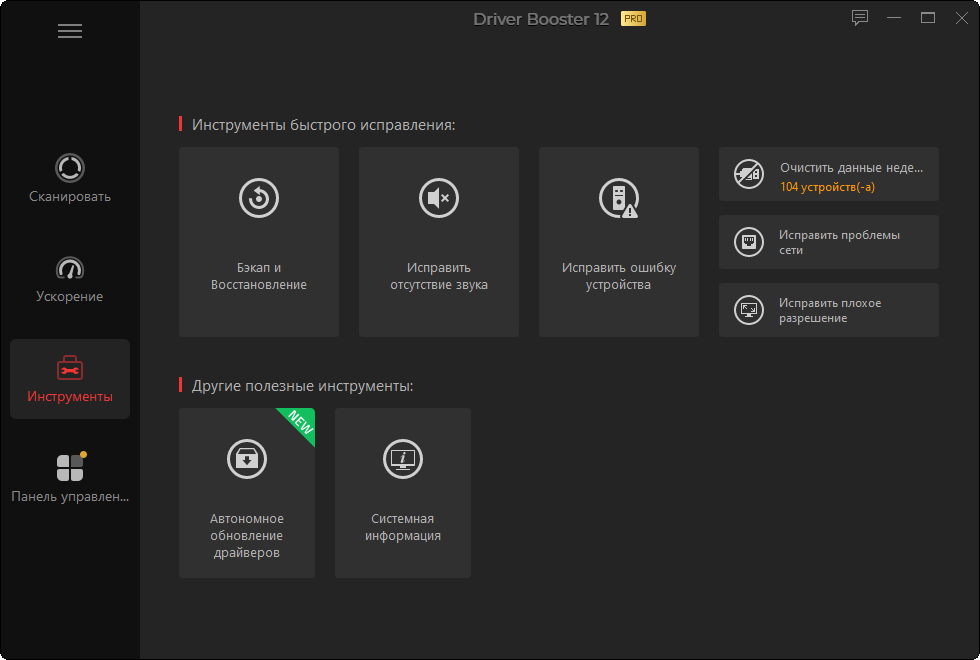This screenshot has height=660, width=980.
Task: Select the Инструменты toolbox icon
Action: (70, 367)
